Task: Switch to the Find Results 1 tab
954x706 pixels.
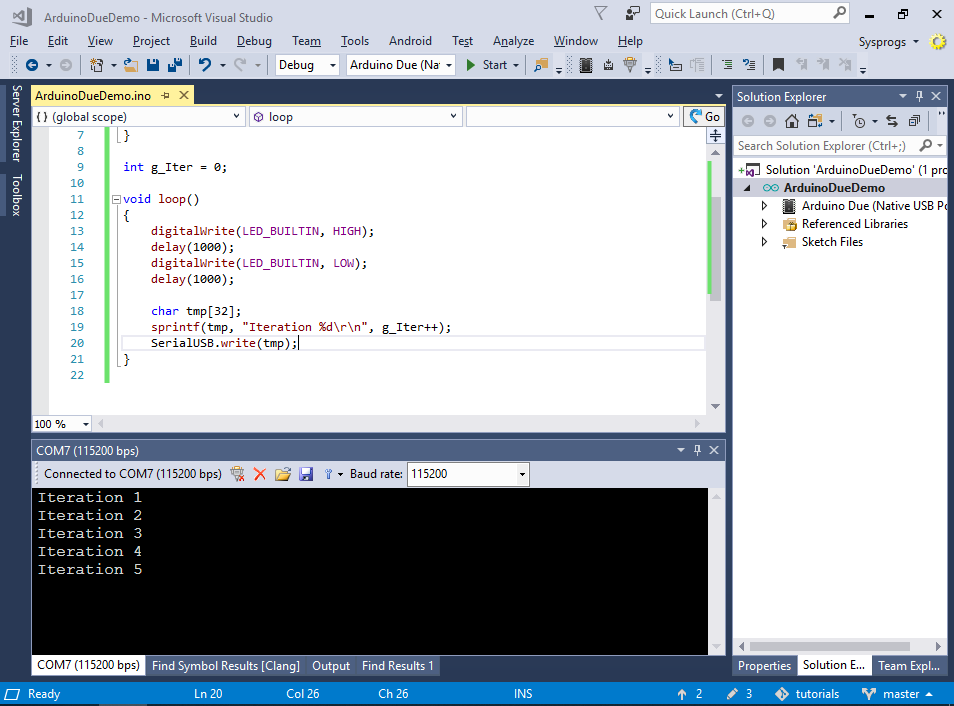Action: pos(398,666)
